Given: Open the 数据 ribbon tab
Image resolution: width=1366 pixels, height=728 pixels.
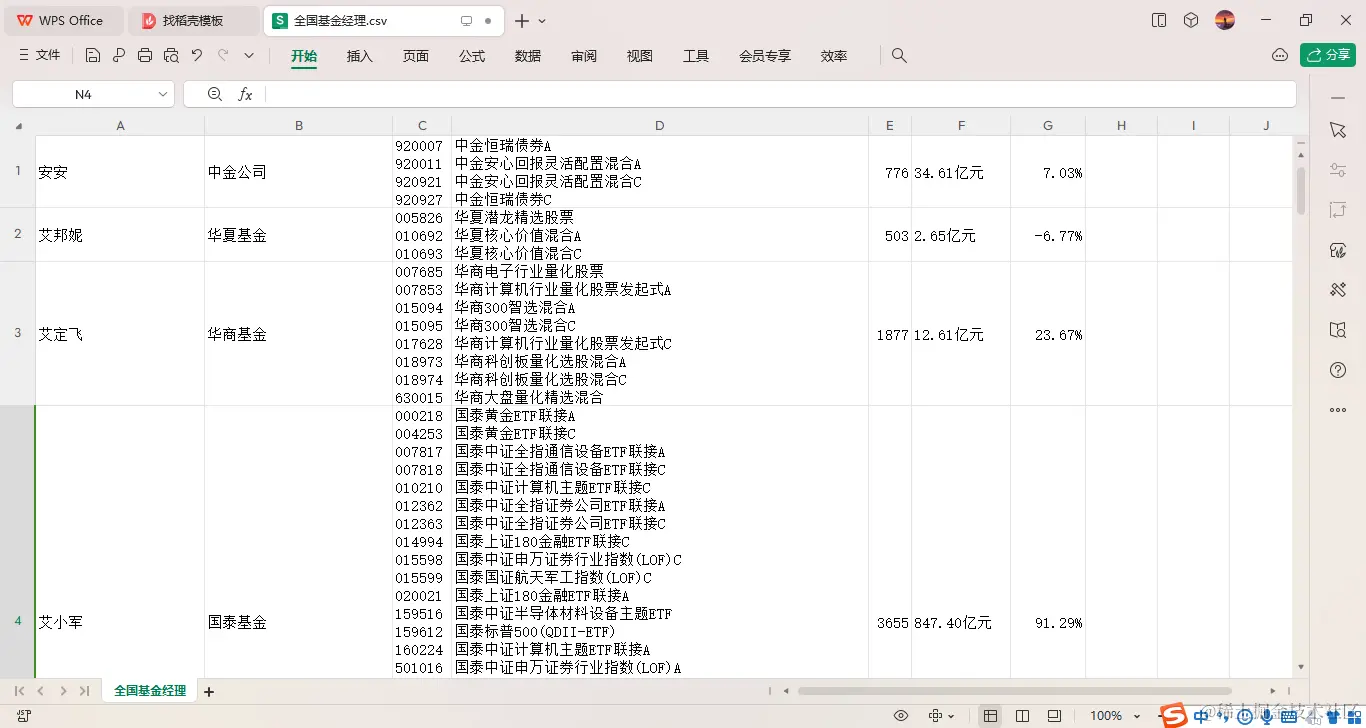Looking at the screenshot, I should pyautogui.click(x=528, y=56).
